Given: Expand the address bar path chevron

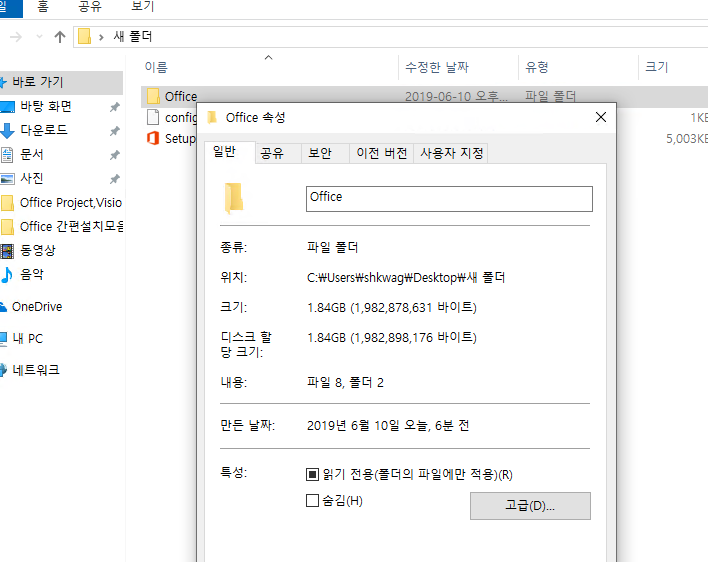Looking at the screenshot, I should pyautogui.click(x=101, y=37).
